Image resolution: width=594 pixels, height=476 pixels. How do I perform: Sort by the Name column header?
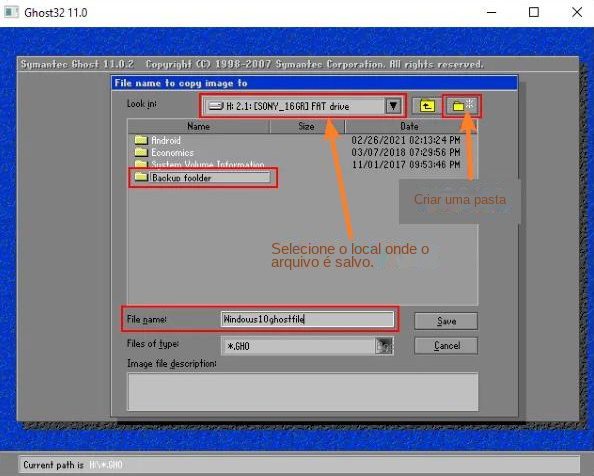(199, 126)
